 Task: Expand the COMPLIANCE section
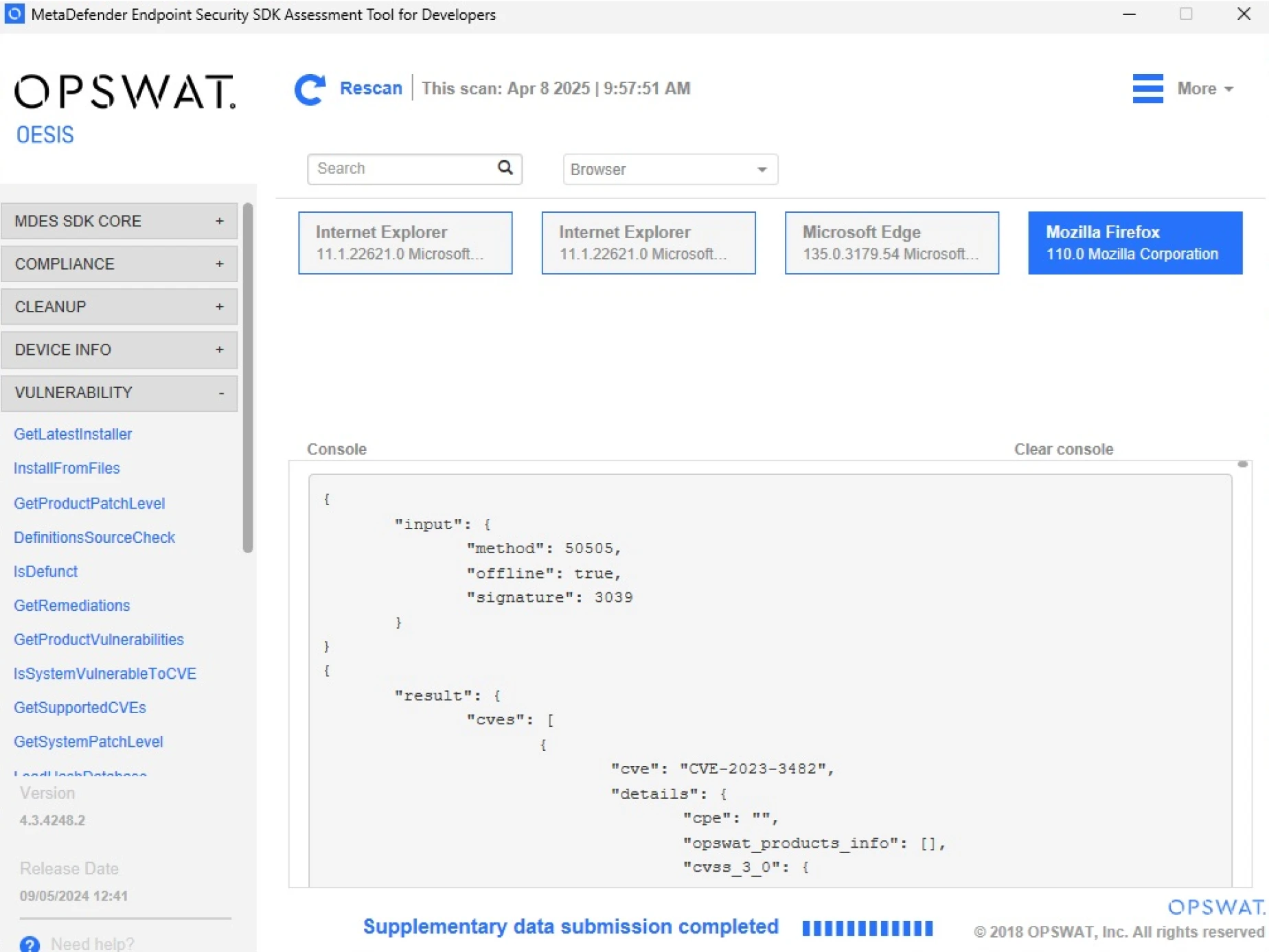pyautogui.click(x=119, y=264)
